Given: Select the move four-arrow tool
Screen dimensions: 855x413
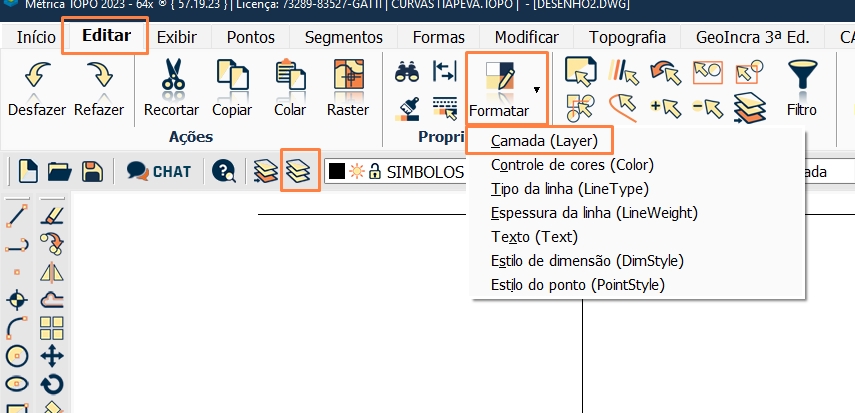Looking at the screenshot, I should point(52,356).
